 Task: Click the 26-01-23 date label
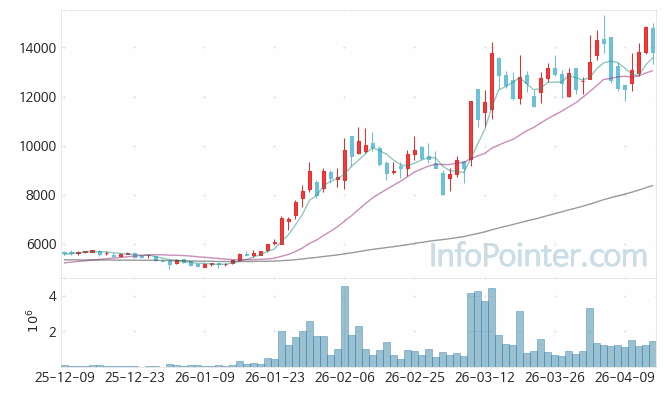(x=275, y=377)
